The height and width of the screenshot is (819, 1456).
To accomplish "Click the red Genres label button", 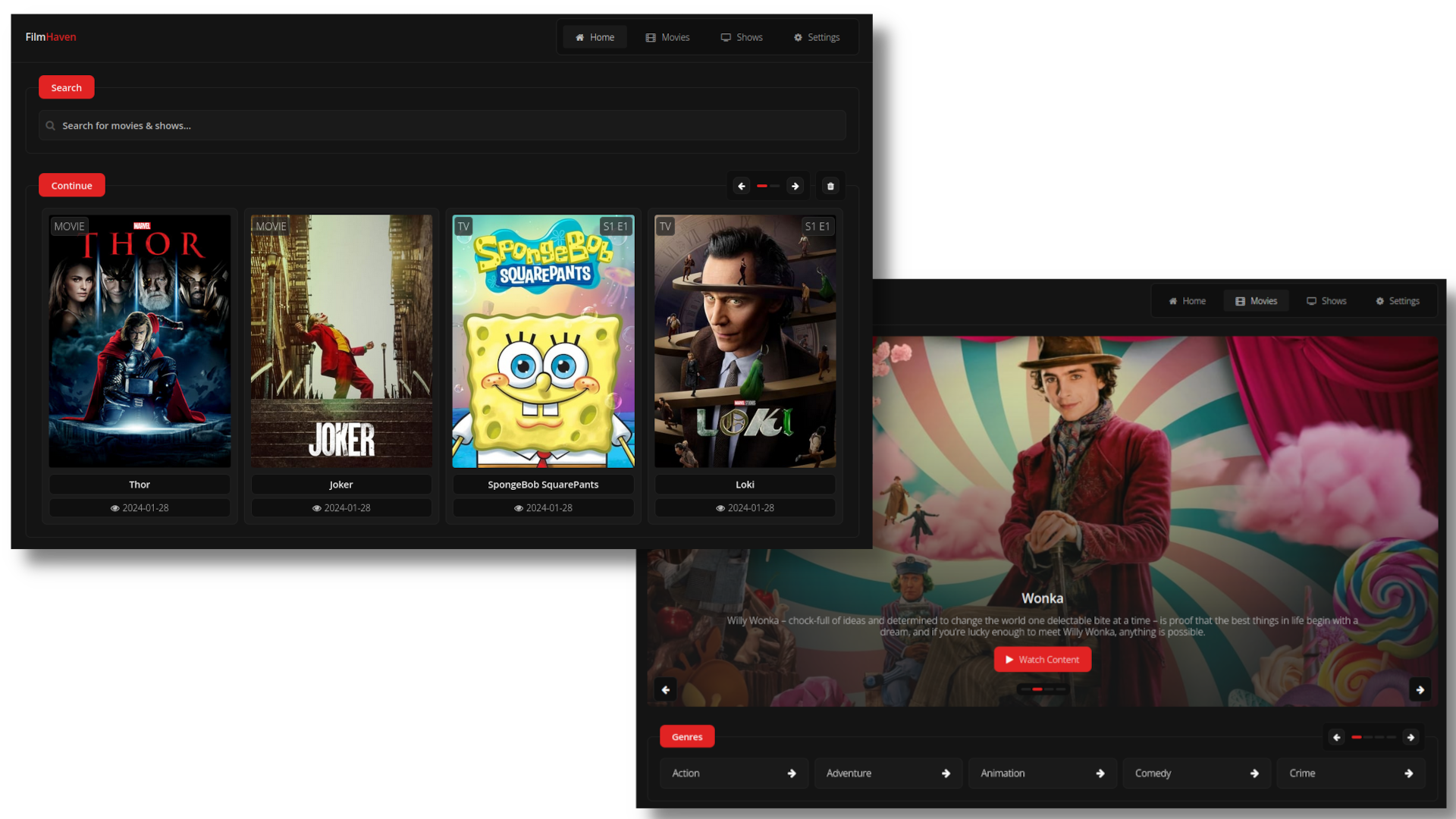I will point(687,736).
